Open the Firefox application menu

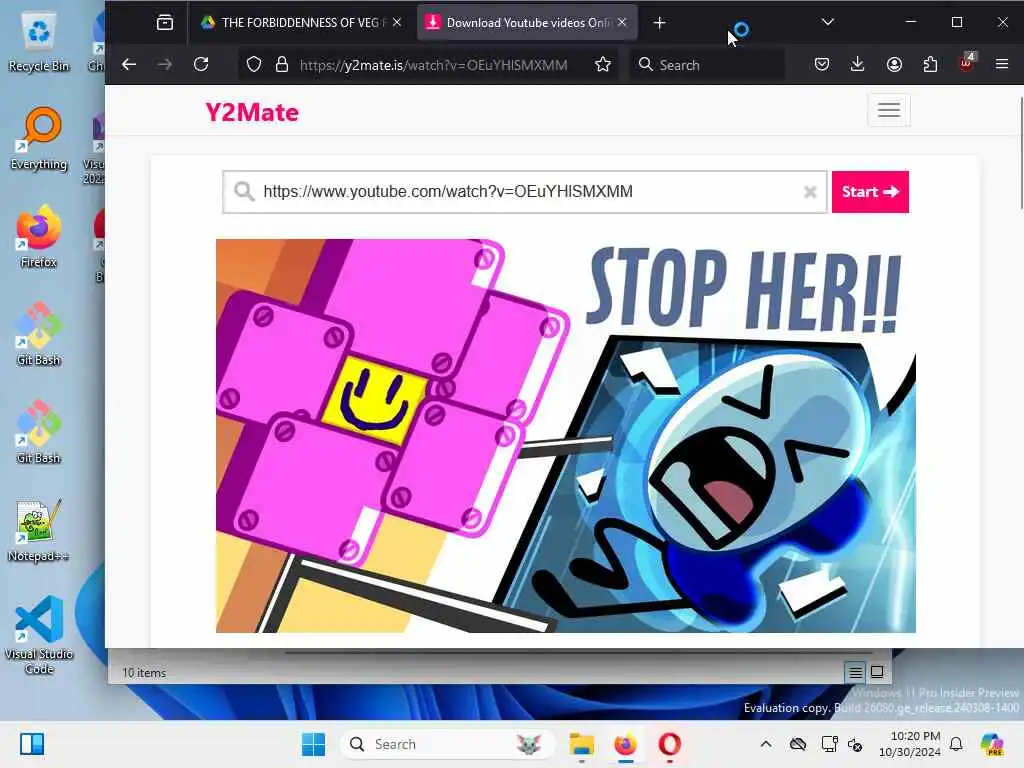pyautogui.click(x=1002, y=64)
